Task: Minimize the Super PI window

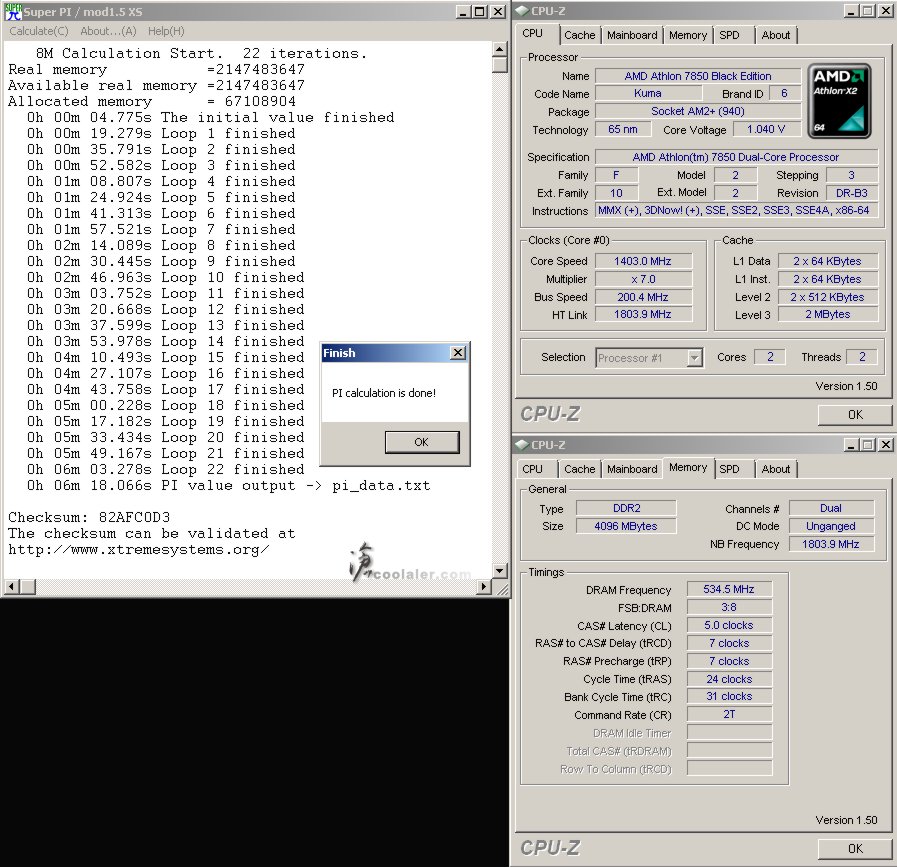Action: (463, 11)
